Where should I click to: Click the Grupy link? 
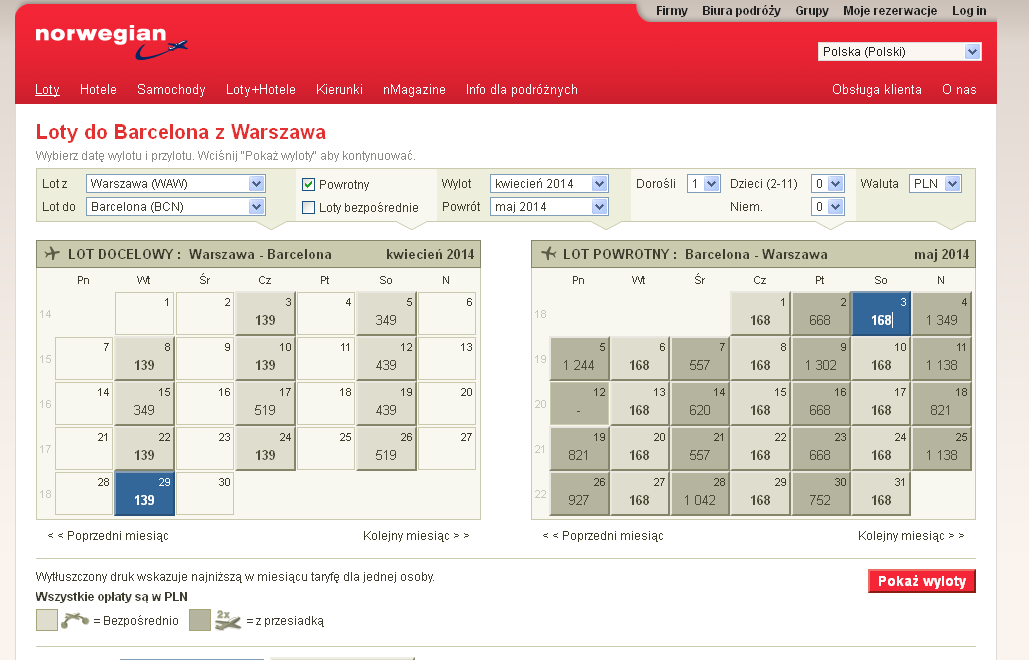(x=812, y=10)
